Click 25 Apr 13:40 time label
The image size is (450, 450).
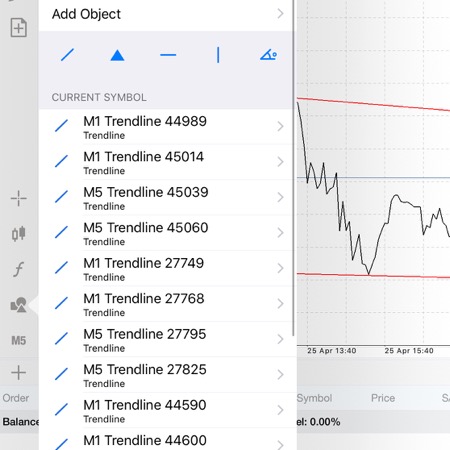[x=332, y=351]
